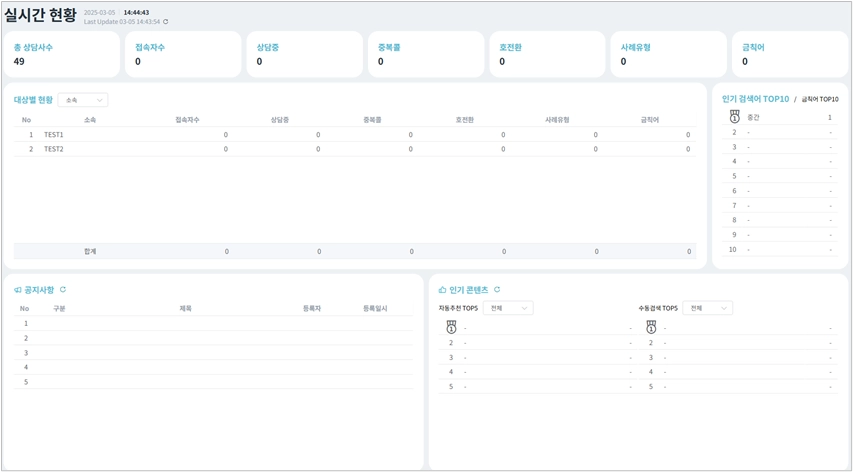Click the 인기 콘텐츠 refresh icon
The height and width of the screenshot is (472, 853).
(x=497, y=290)
